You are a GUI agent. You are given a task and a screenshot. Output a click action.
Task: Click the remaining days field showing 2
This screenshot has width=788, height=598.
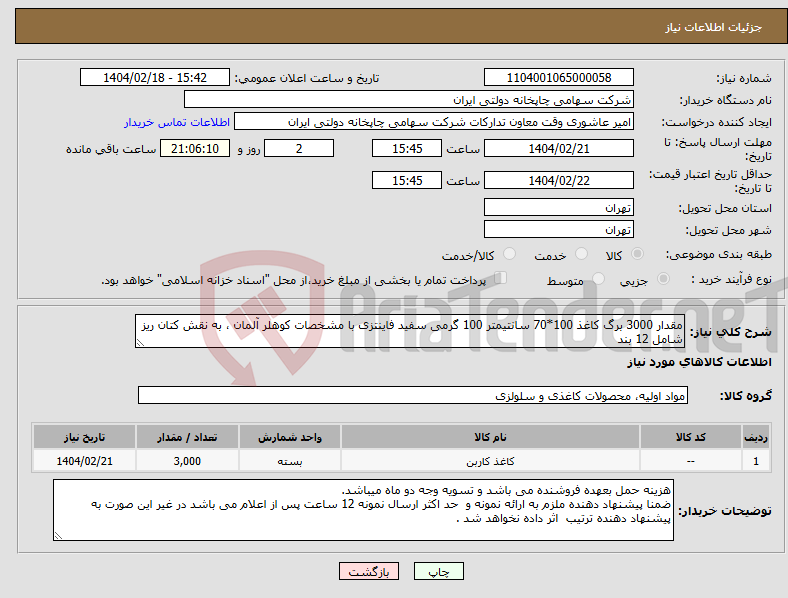[x=299, y=148]
